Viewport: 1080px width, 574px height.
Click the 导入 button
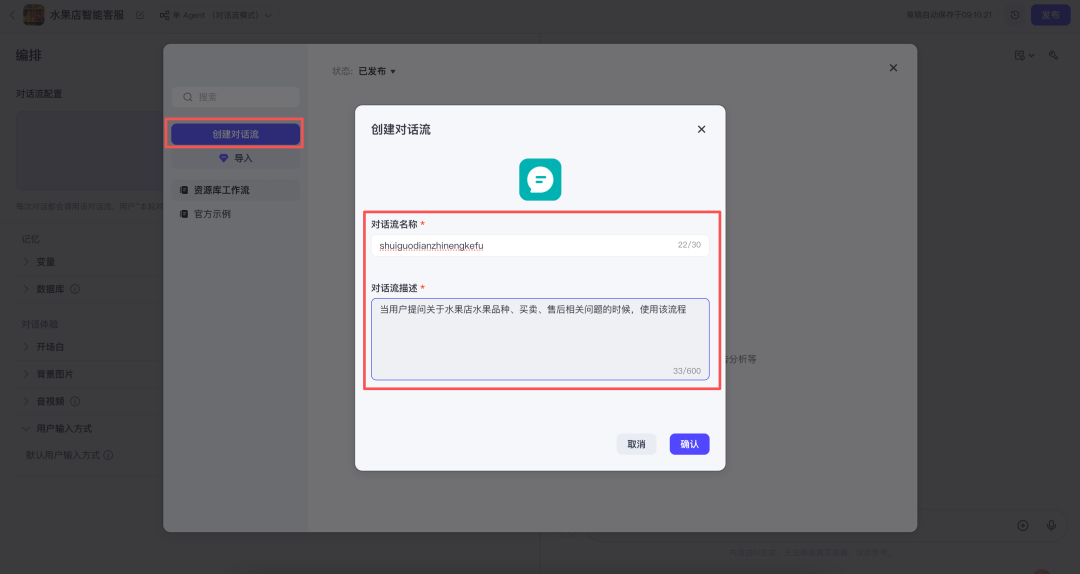[x=236, y=158]
